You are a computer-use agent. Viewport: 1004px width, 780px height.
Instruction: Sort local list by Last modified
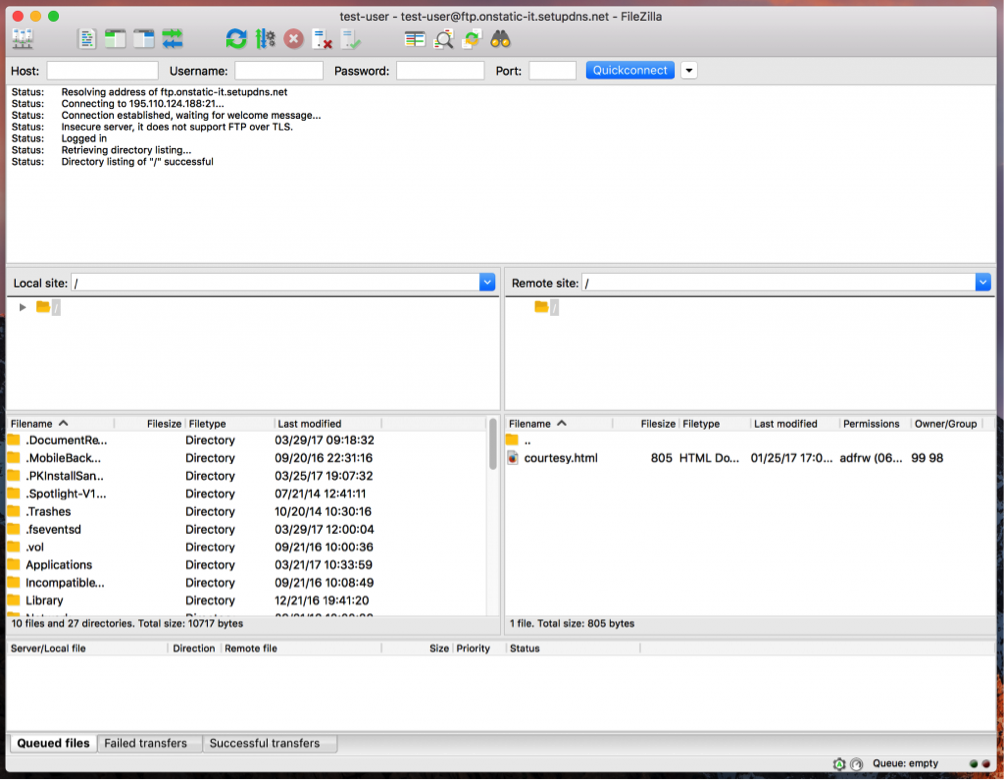(x=328, y=423)
